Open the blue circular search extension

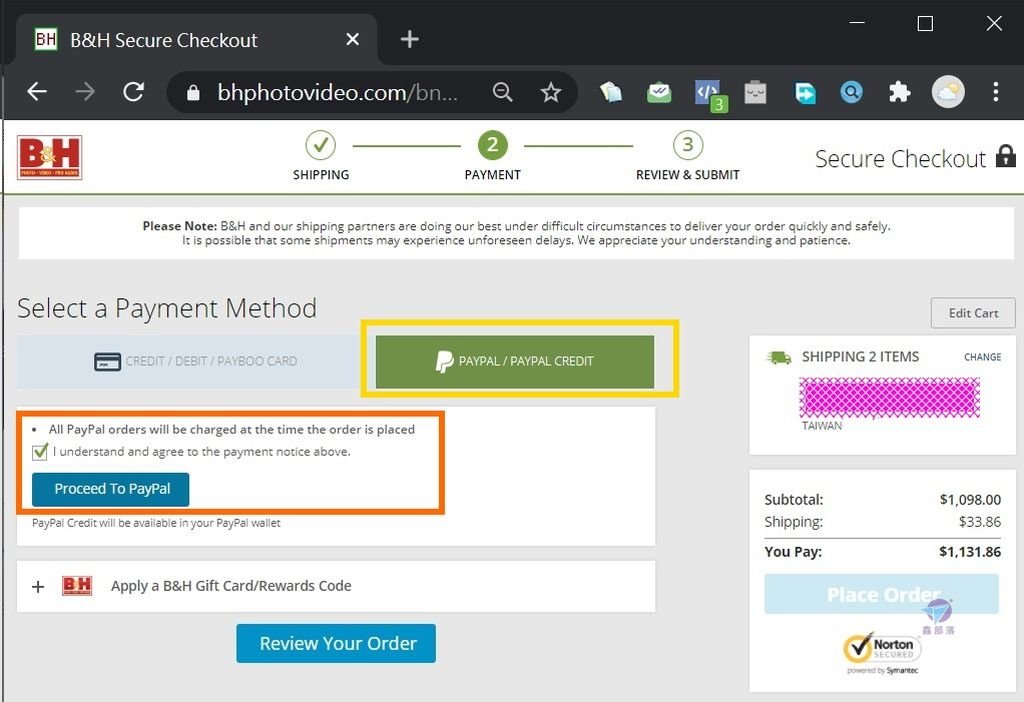coord(852,92)
